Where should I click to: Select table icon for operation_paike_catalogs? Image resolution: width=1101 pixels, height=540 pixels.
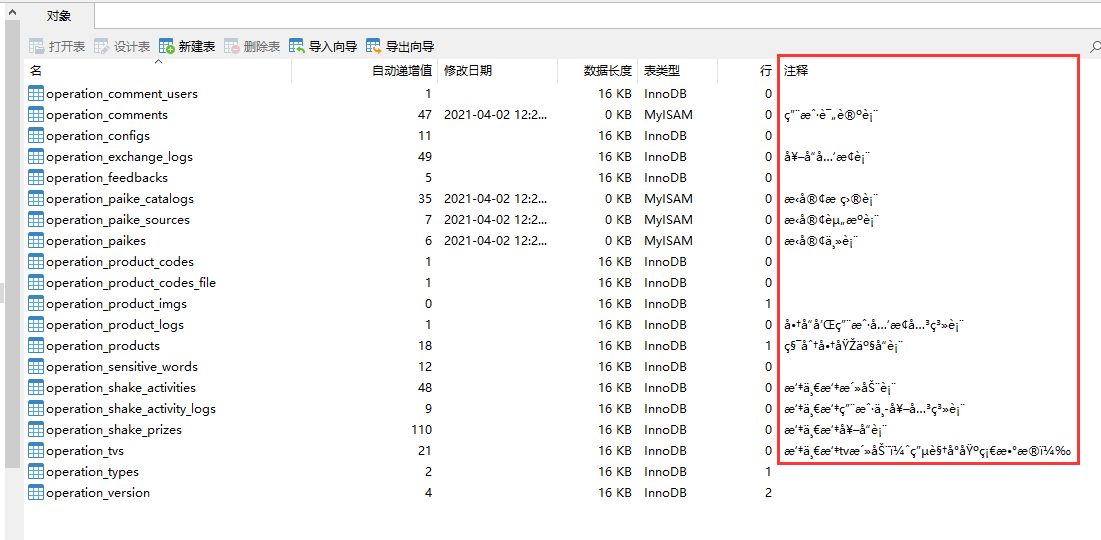[x=36, y=199]
